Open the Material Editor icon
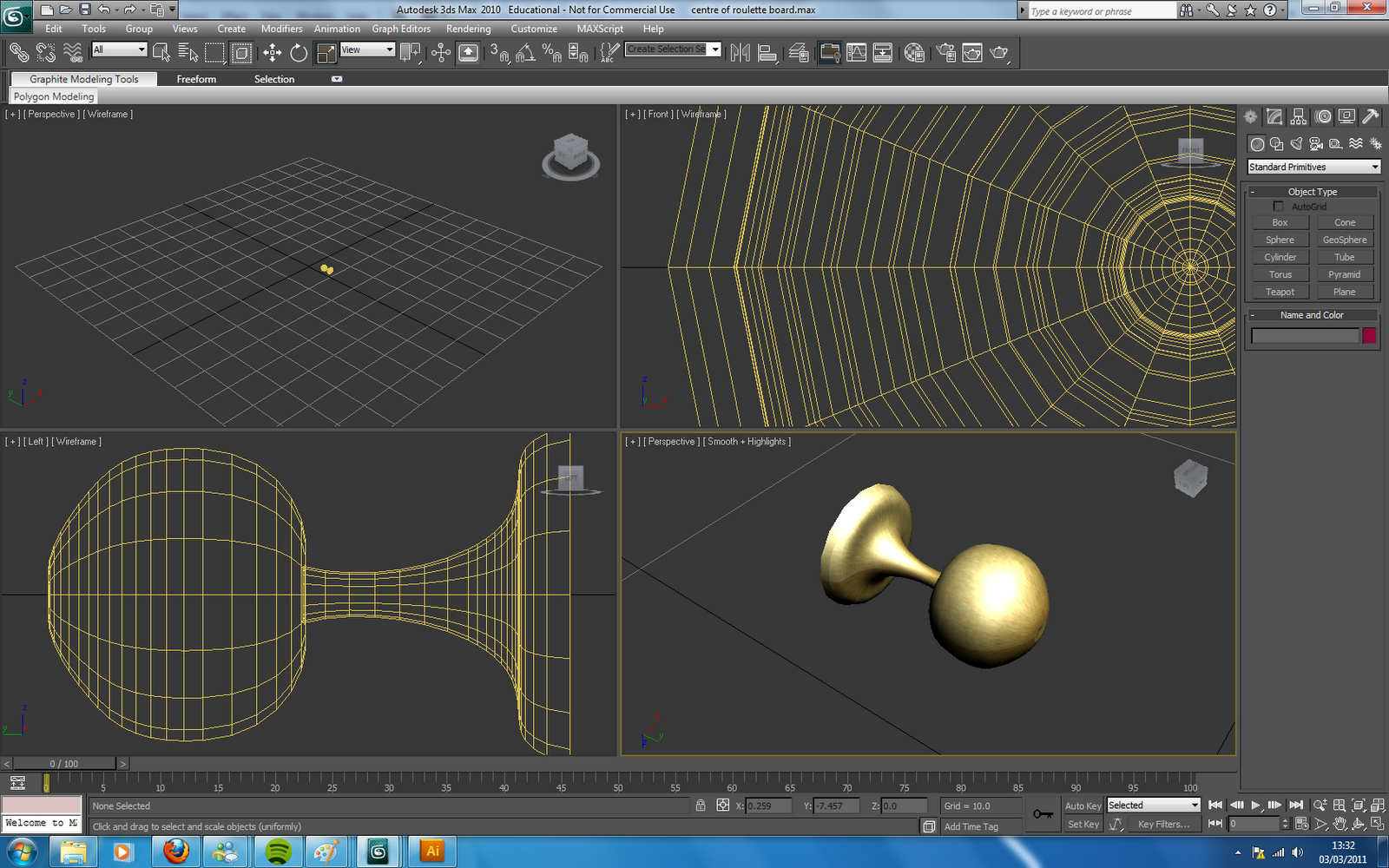This screenshot has width=1389, height=868. click(x=914, y=53)
